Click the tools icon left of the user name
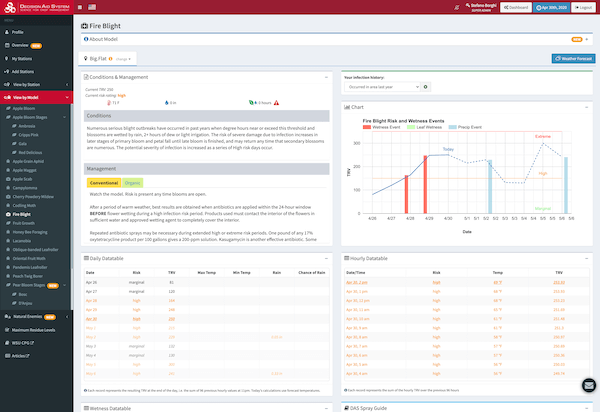The image size is (600, 412). (457, 6)
